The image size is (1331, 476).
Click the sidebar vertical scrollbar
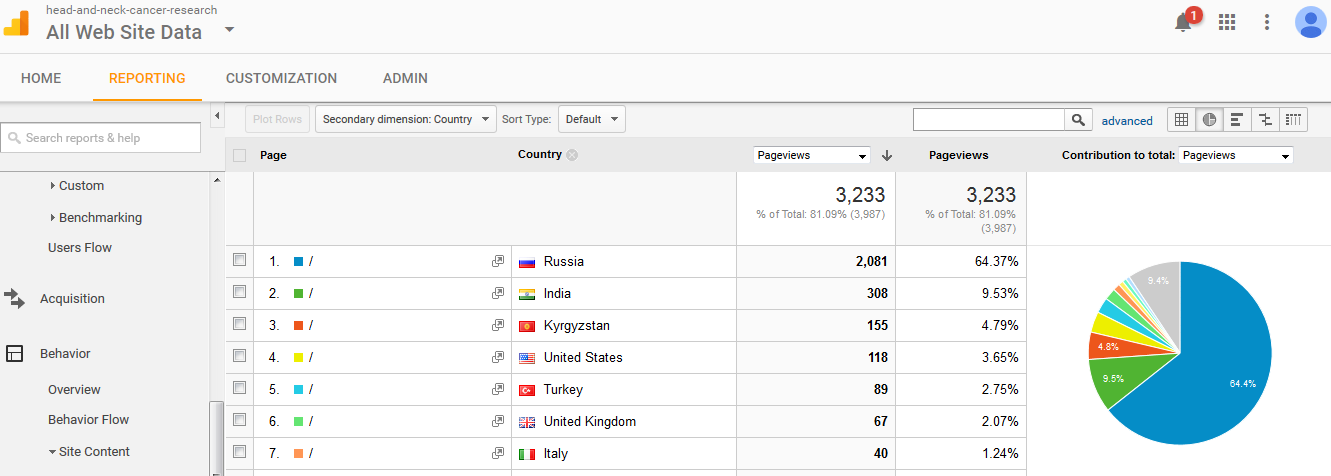(x=216, y=437)
